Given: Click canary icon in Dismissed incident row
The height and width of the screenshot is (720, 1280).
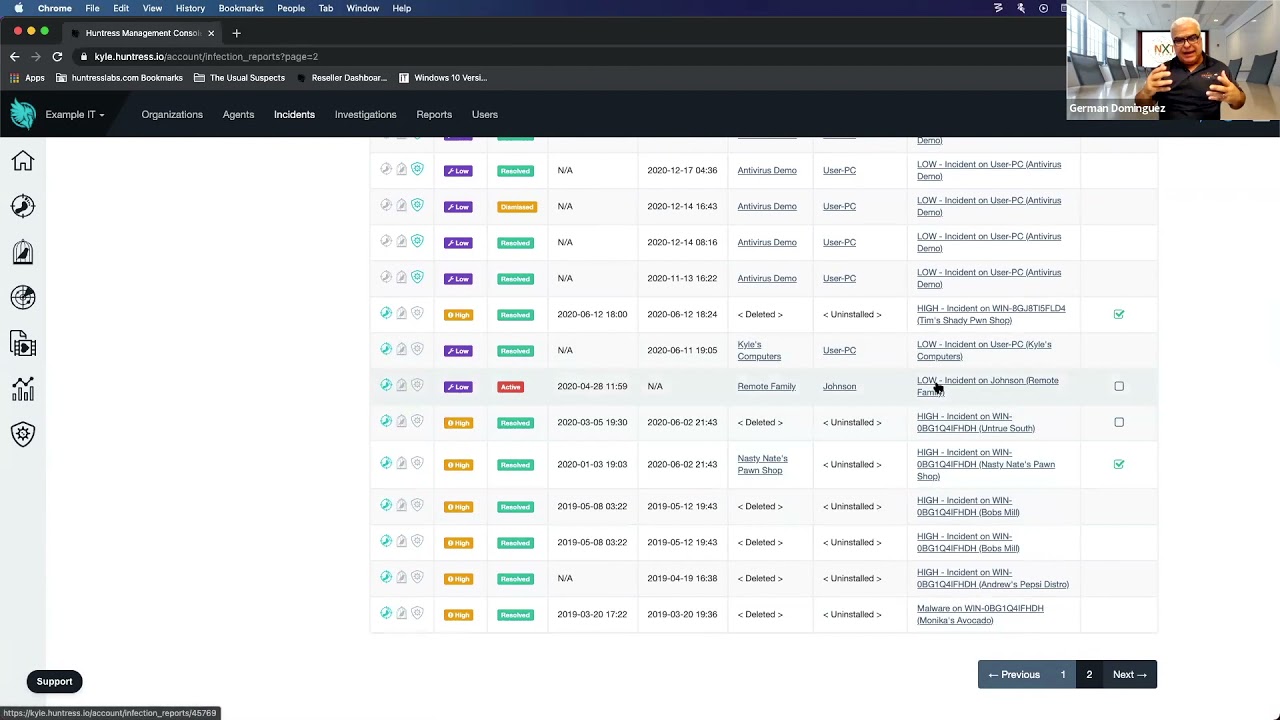Looking at the screenshot, I should click(402, 205).
